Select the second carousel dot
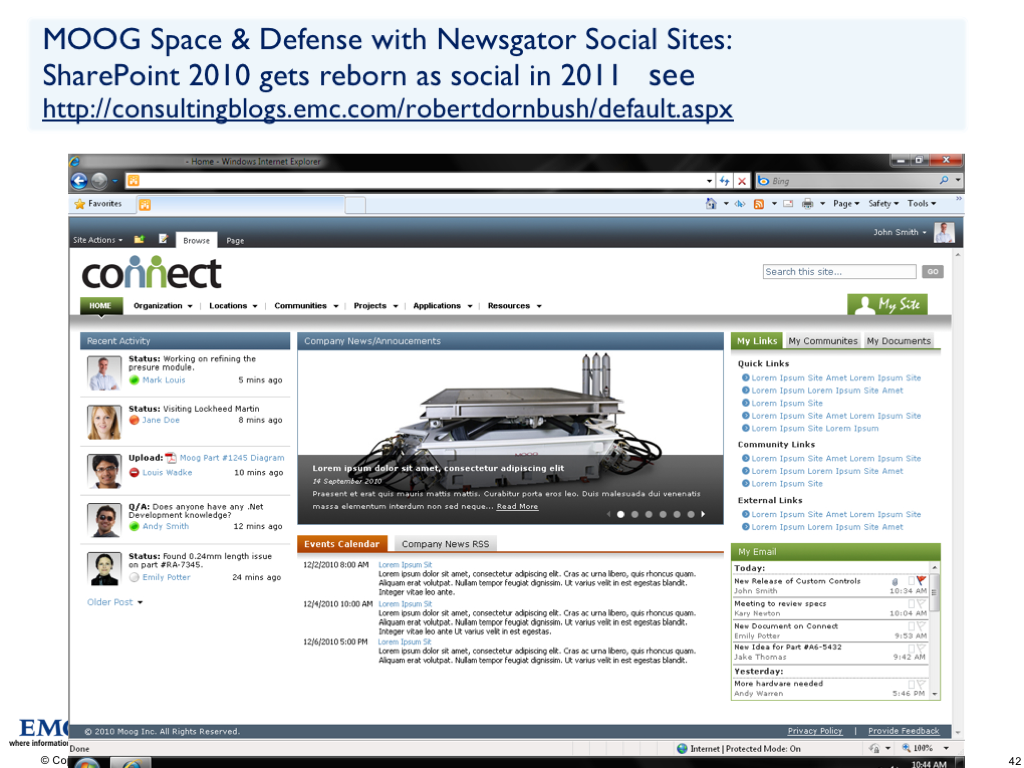The width and height of the screenshot is (1024, 768). (635, 515)
